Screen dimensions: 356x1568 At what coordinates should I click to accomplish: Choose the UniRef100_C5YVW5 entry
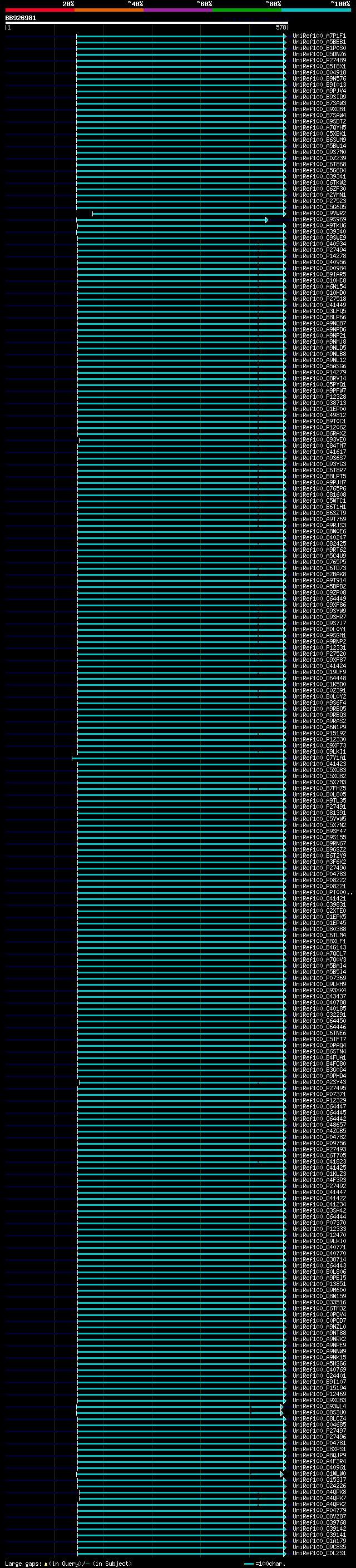(319, 819)
